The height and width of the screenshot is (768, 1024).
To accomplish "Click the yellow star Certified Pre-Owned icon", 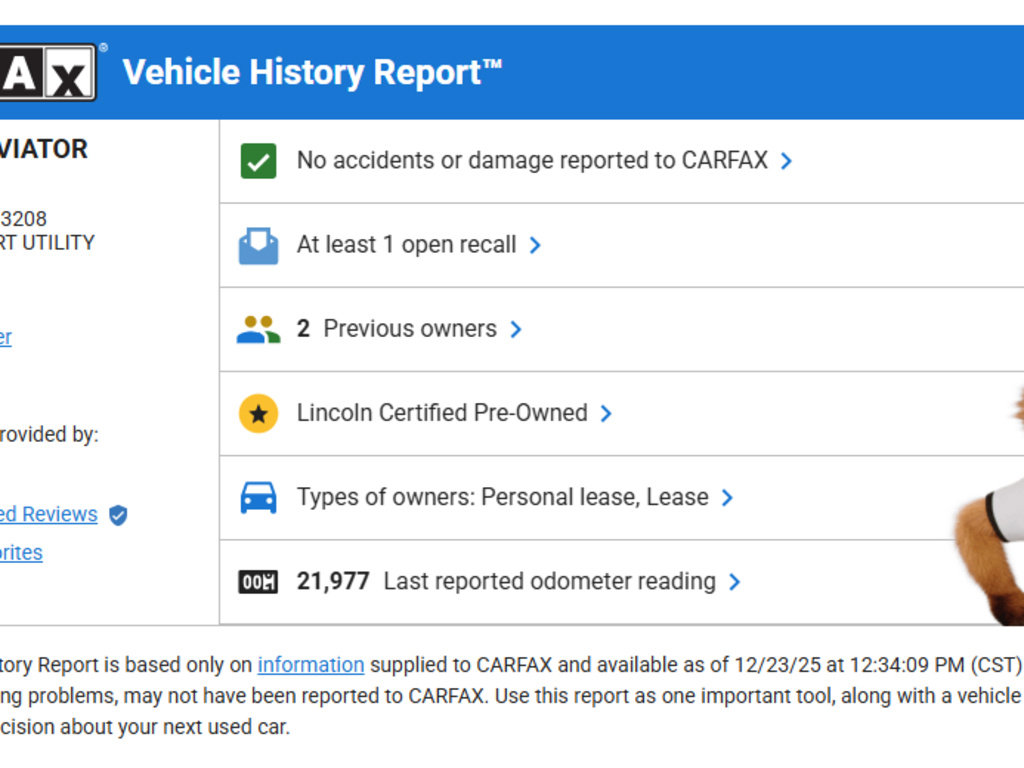I will click(258, 413).
